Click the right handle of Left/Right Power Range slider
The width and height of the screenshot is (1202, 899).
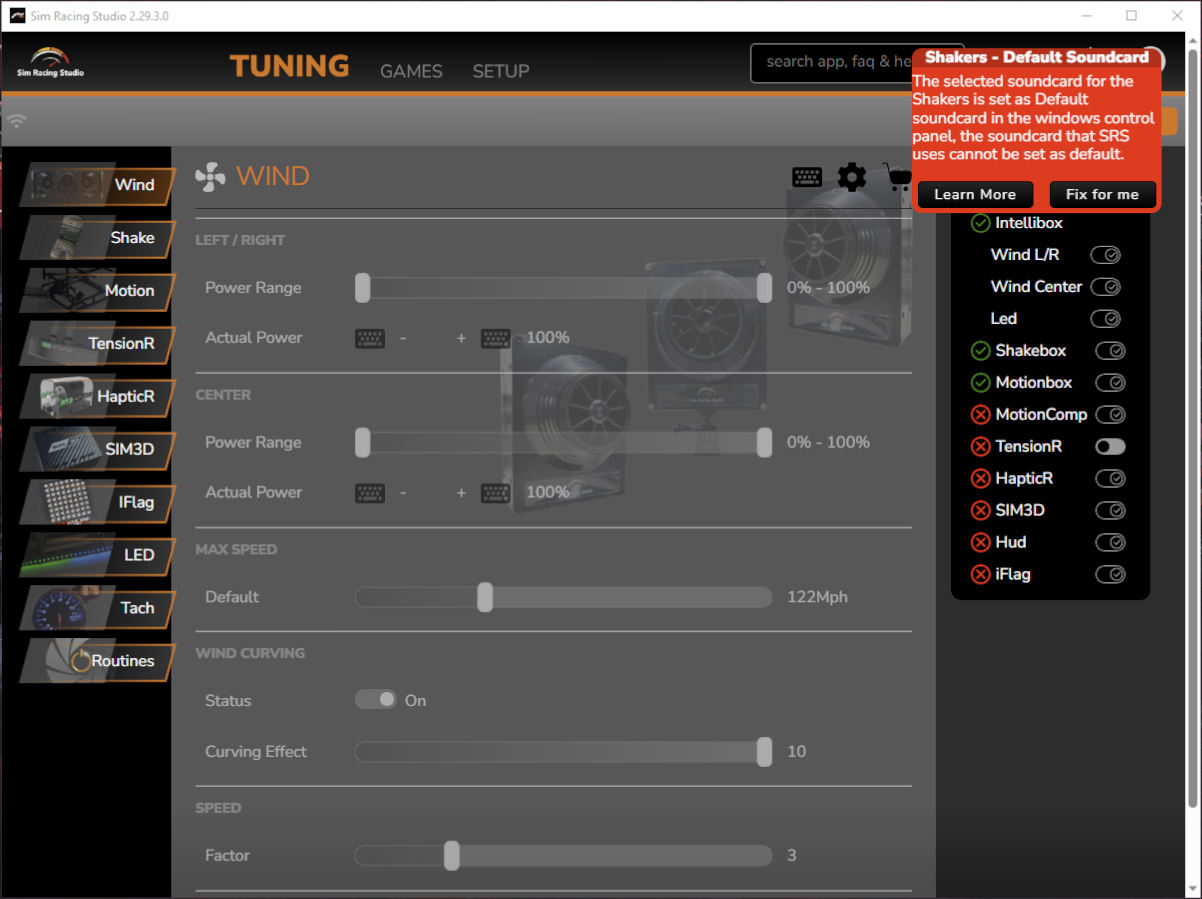(765, 288)
